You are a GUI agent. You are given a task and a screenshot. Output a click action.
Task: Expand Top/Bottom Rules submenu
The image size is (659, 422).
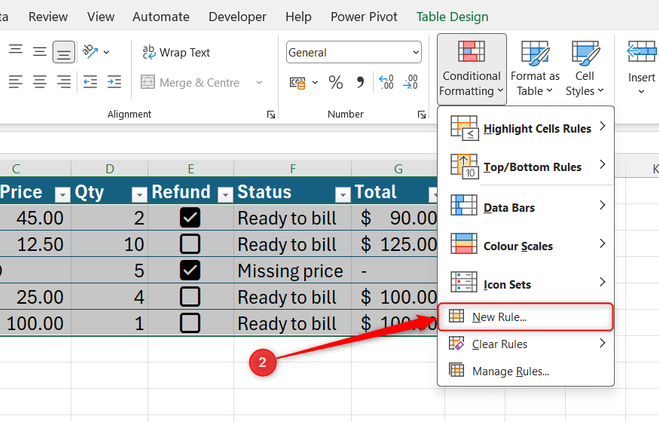click(526, 166)
